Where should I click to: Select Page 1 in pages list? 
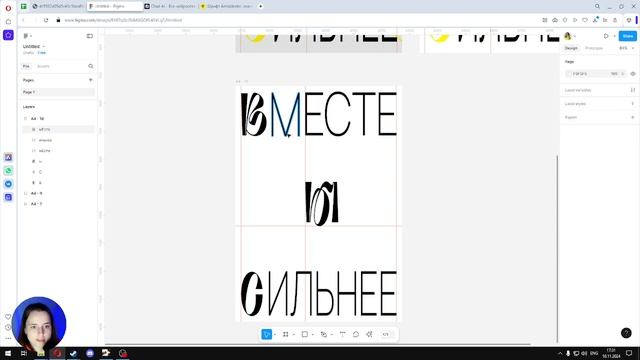(x=58, y=92)
